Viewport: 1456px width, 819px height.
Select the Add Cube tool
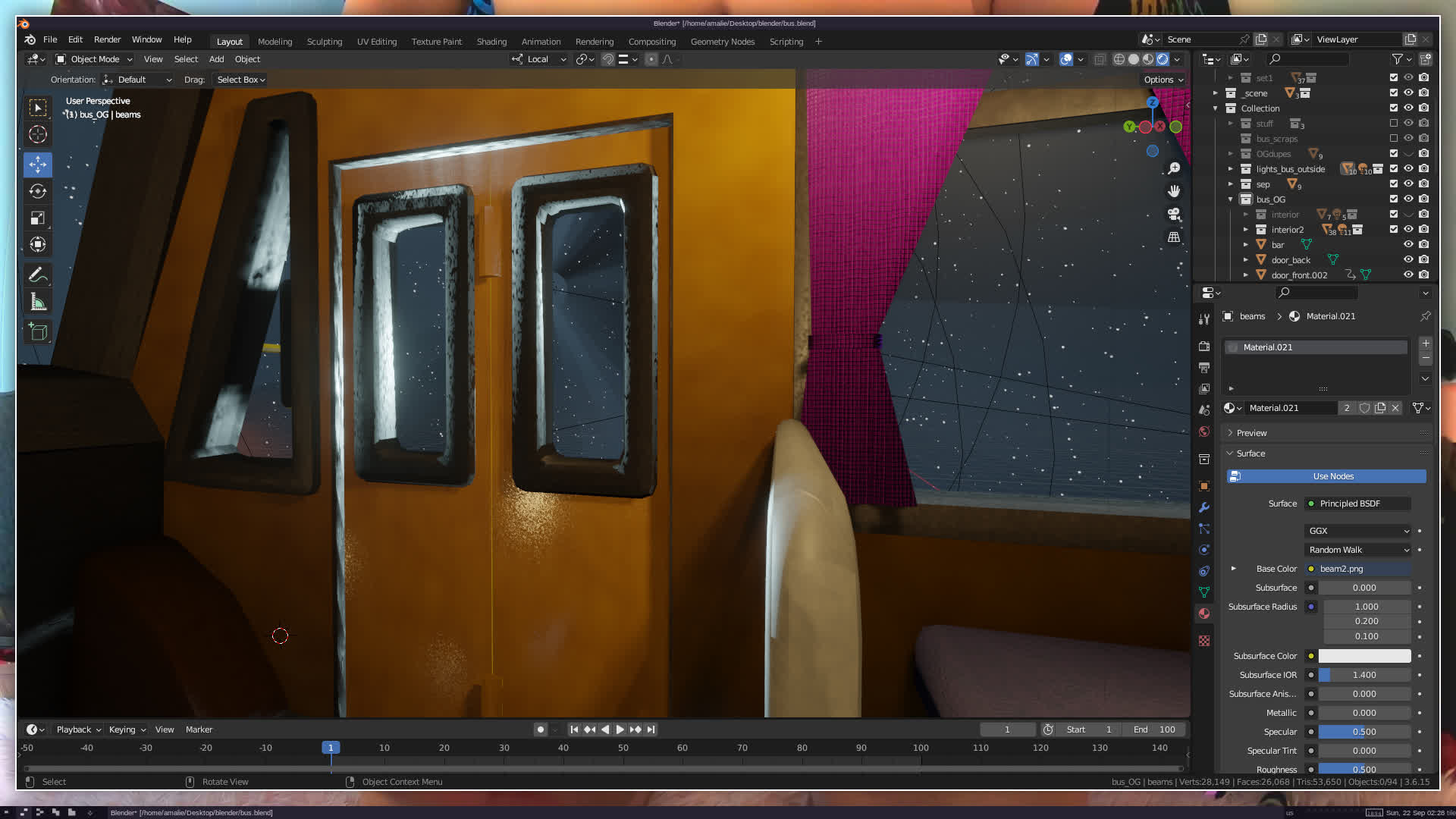(38, 331)
